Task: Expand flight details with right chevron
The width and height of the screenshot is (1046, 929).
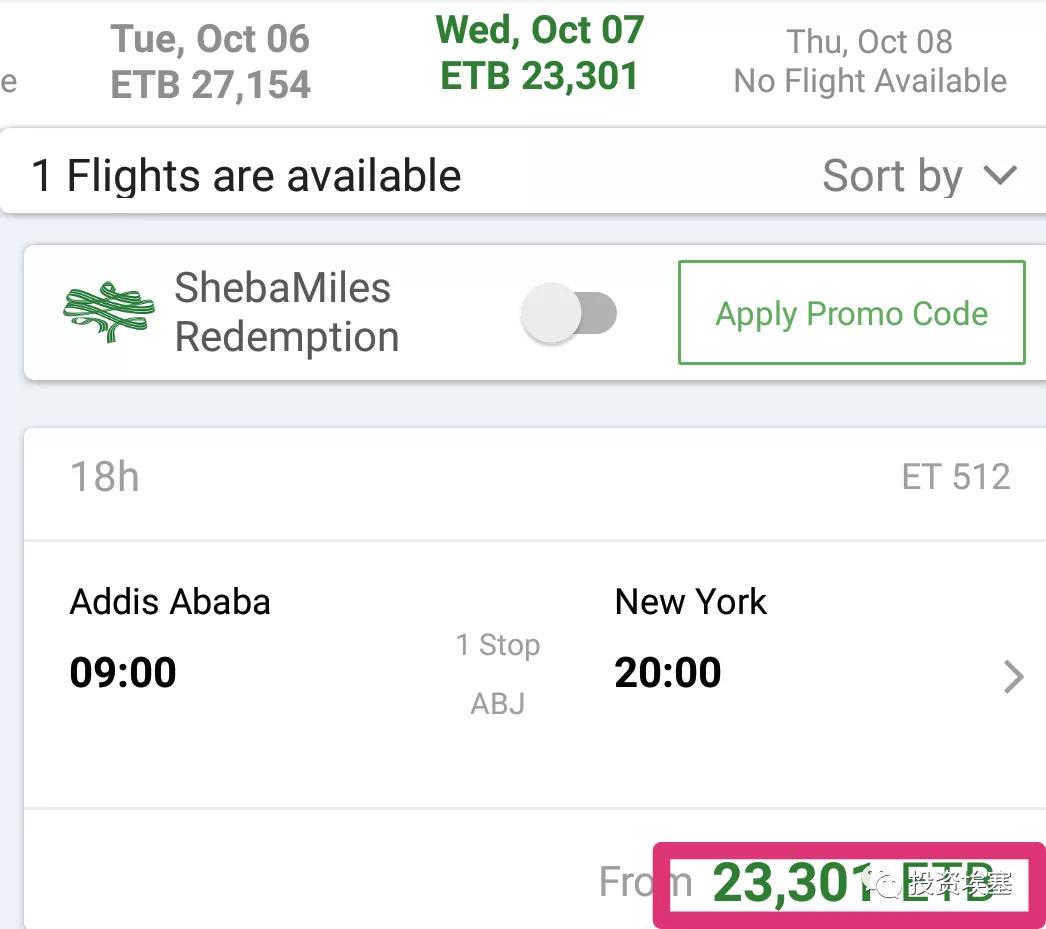Action: point(1013,677)
